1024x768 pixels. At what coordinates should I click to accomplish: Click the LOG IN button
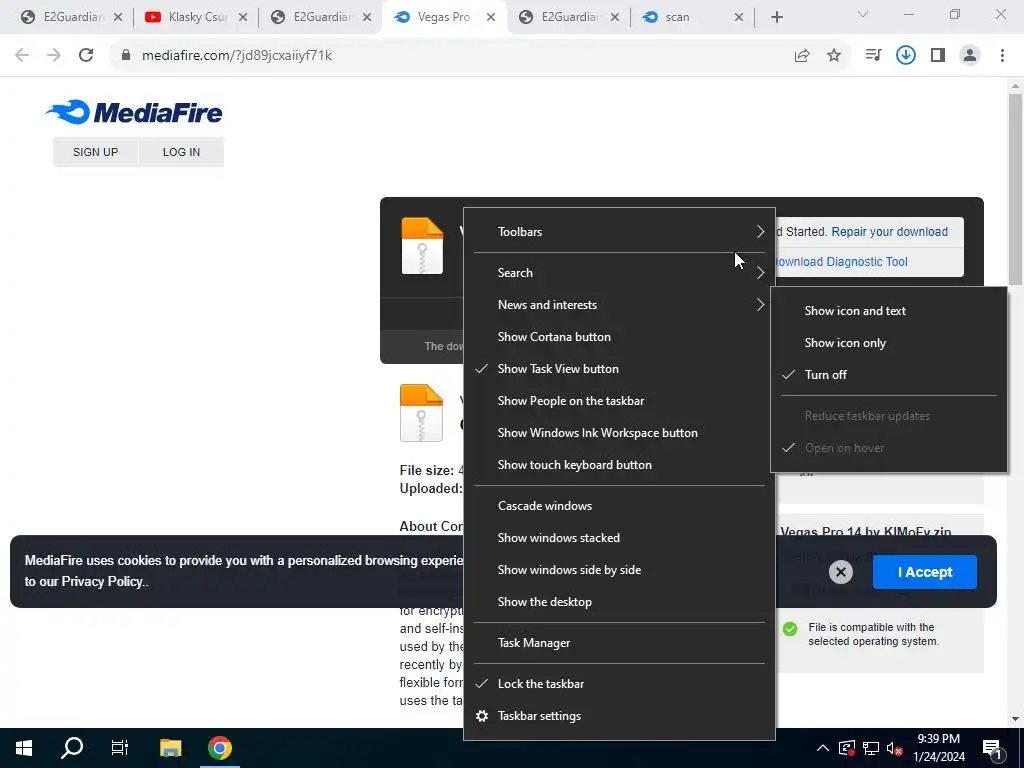coord(181,152)
